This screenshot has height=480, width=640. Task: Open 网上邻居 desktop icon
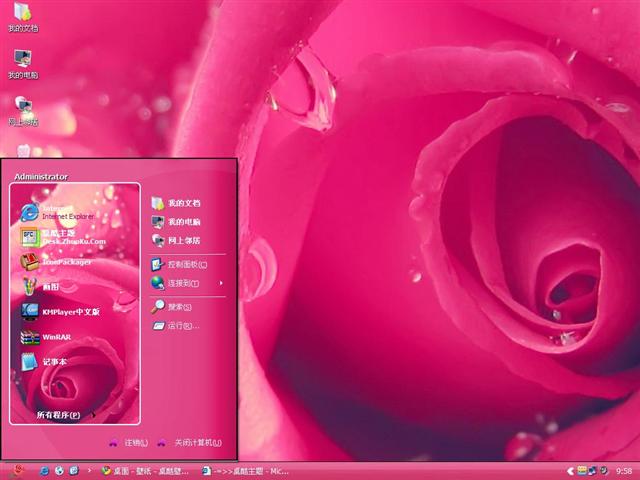(x=23, y=111)
